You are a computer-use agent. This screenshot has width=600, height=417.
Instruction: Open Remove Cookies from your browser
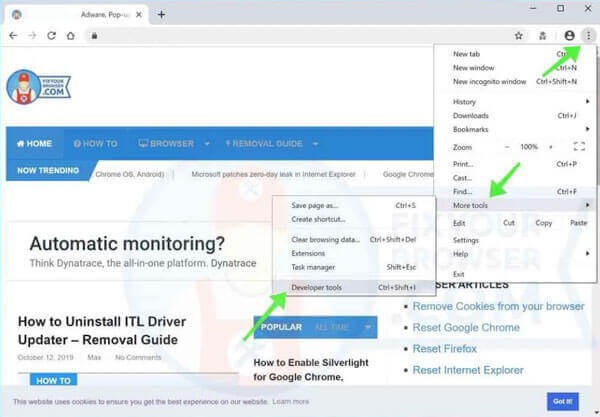498,306
